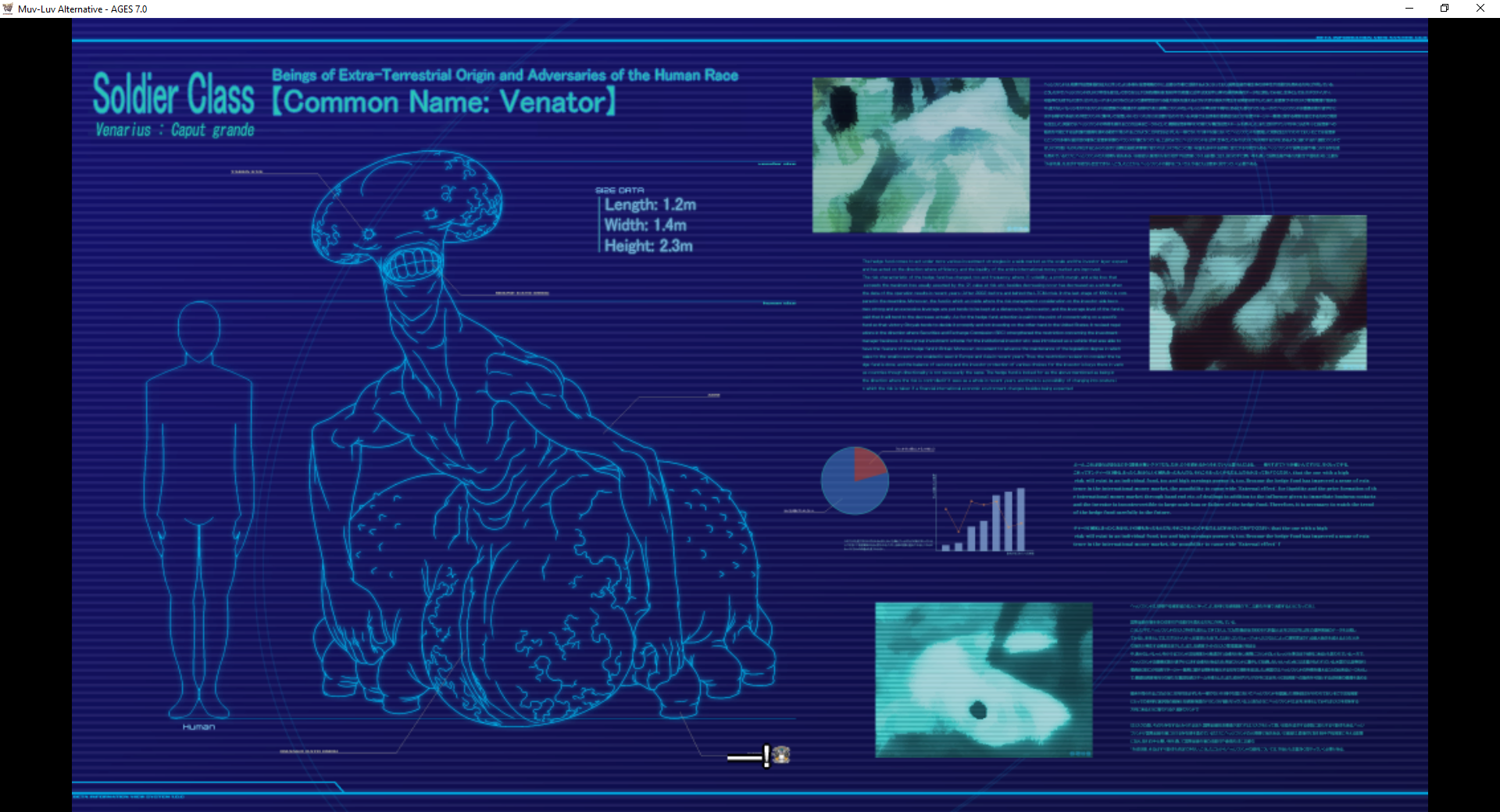The image size is (1500, 812).
Task: Click the "SIZE DATA" label
Action: click(x=620, y=191)
